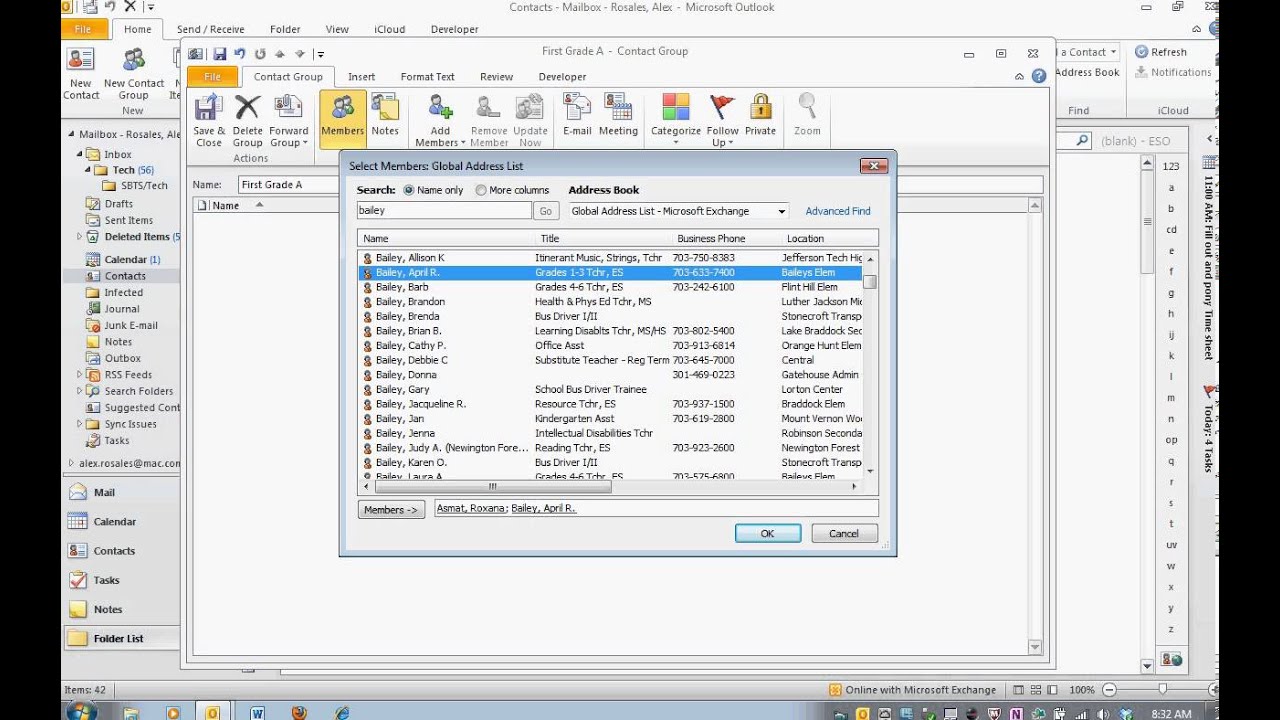Click the search field containing bailey
The width and height of the screenshot is (1280, 720).
pos(444,211)
